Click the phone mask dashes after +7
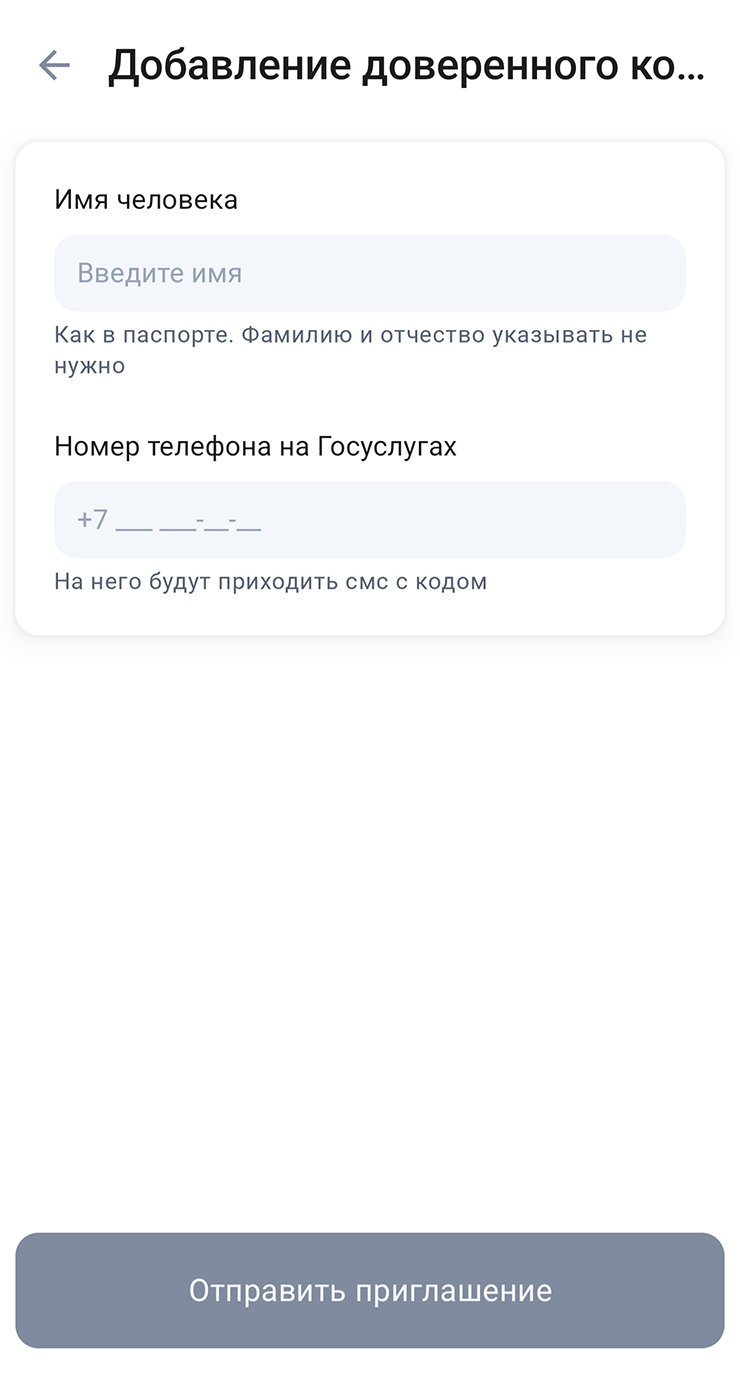The height and width of the screenshot is (1381, 740). pyautogui.click(x=188, y=522)
